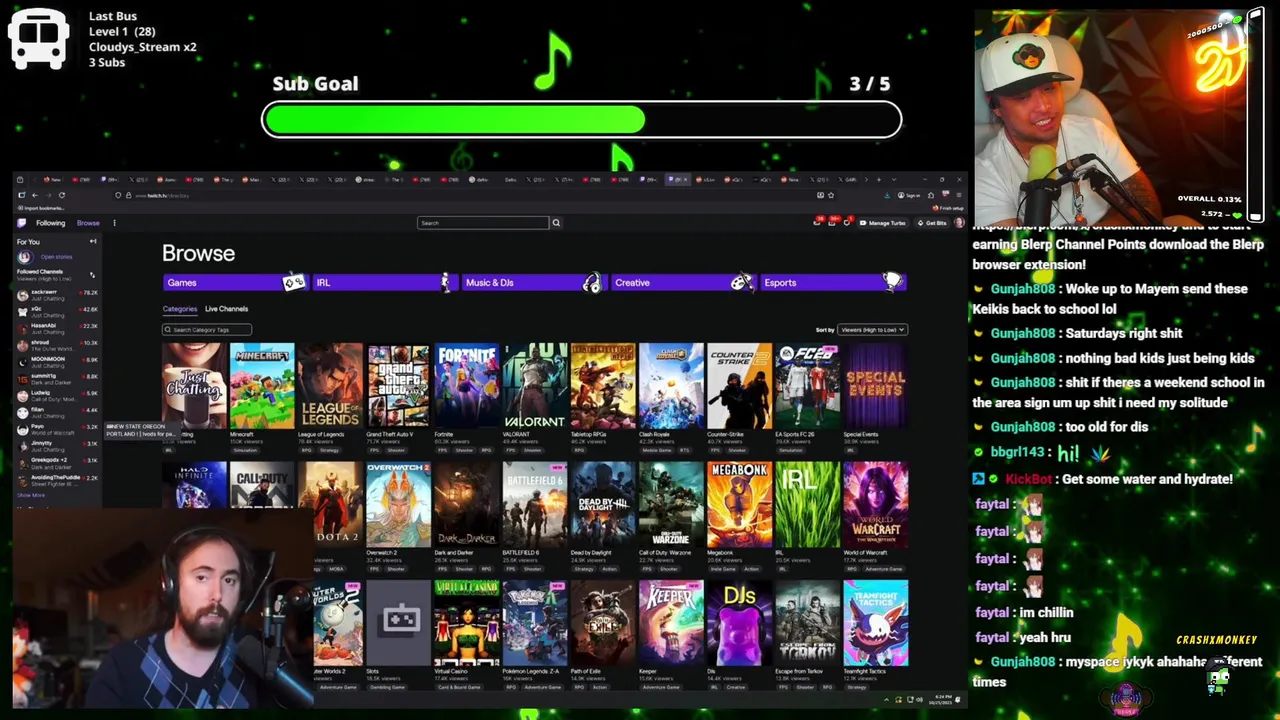Open the Slots category placeholder thumbnail
The height and width of the screenshot is (720, 1280).
pos(398,623)
